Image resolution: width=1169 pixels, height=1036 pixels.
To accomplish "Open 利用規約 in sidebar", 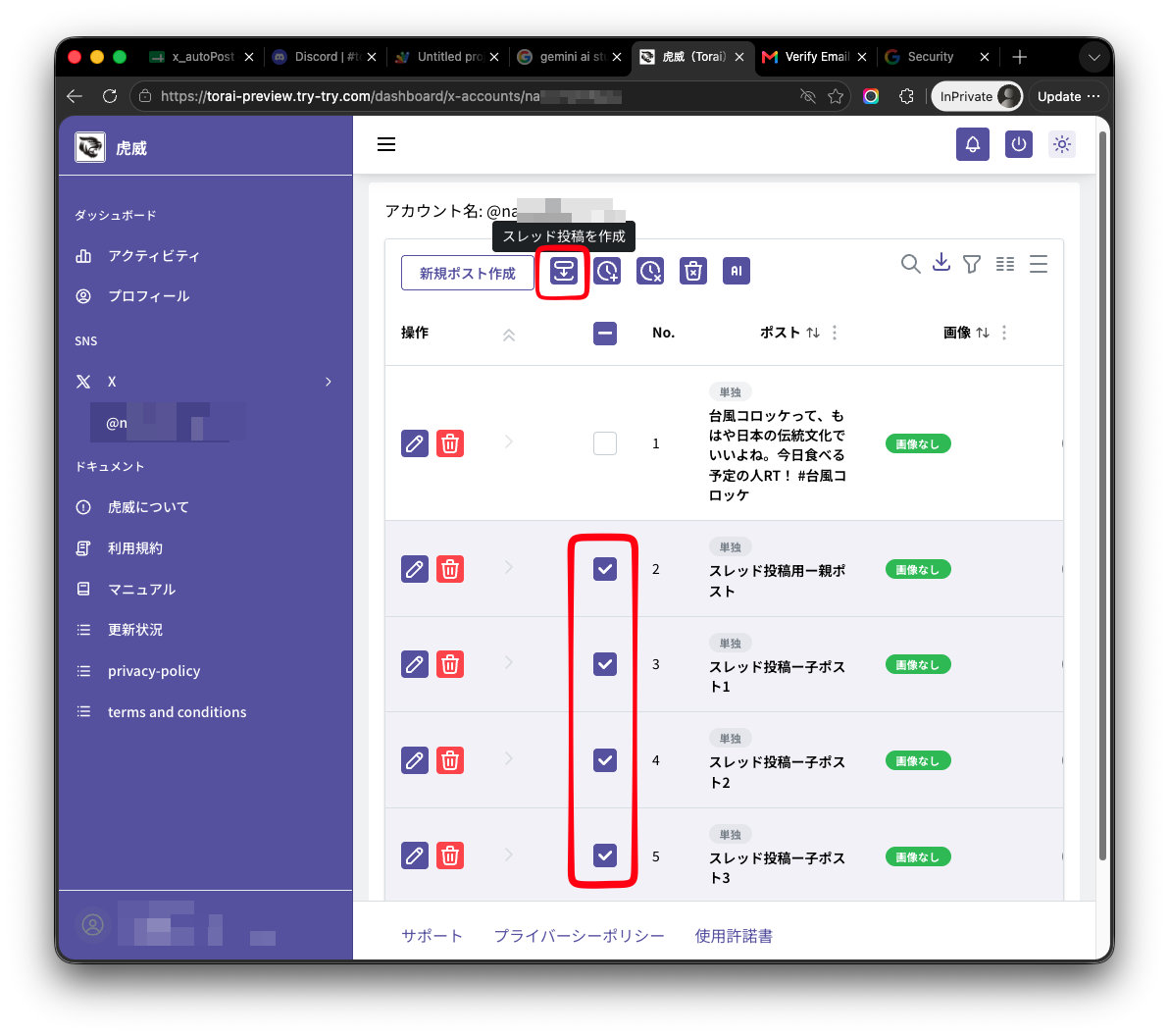I will [x=135, y=548].
